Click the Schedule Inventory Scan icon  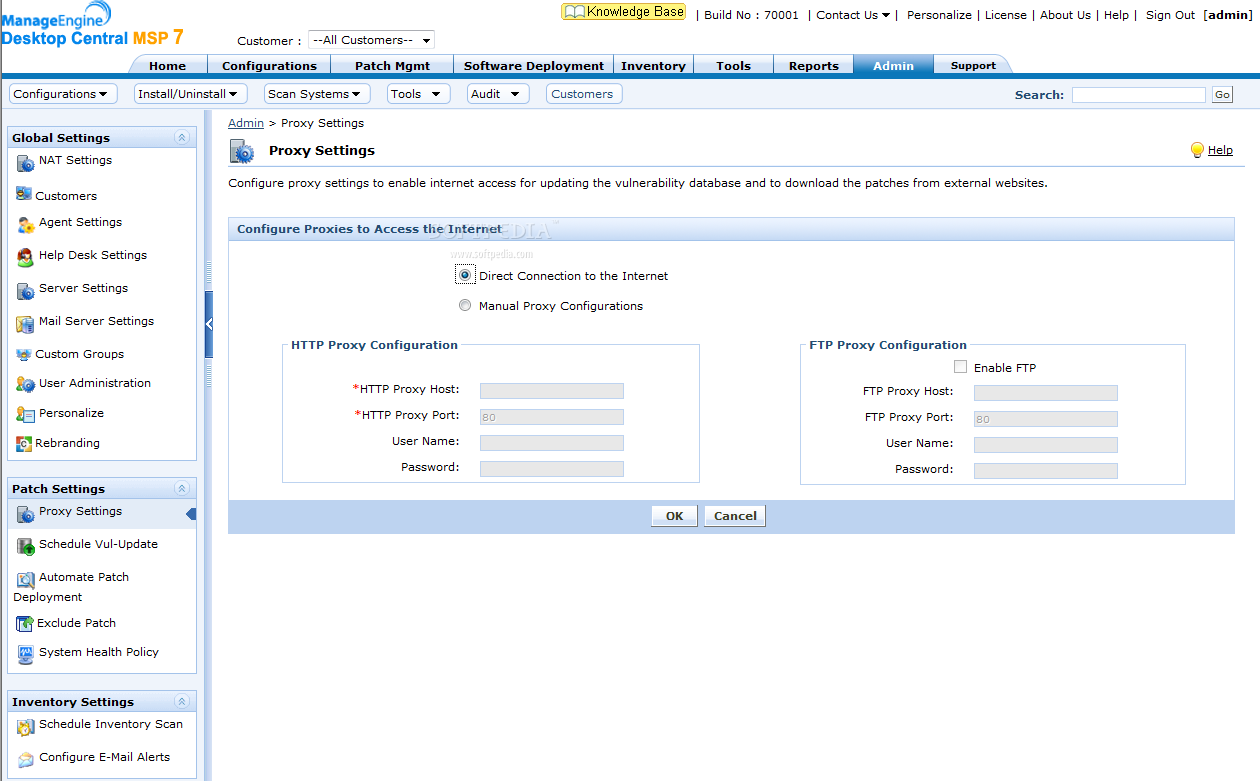click(x=26, y=727)
